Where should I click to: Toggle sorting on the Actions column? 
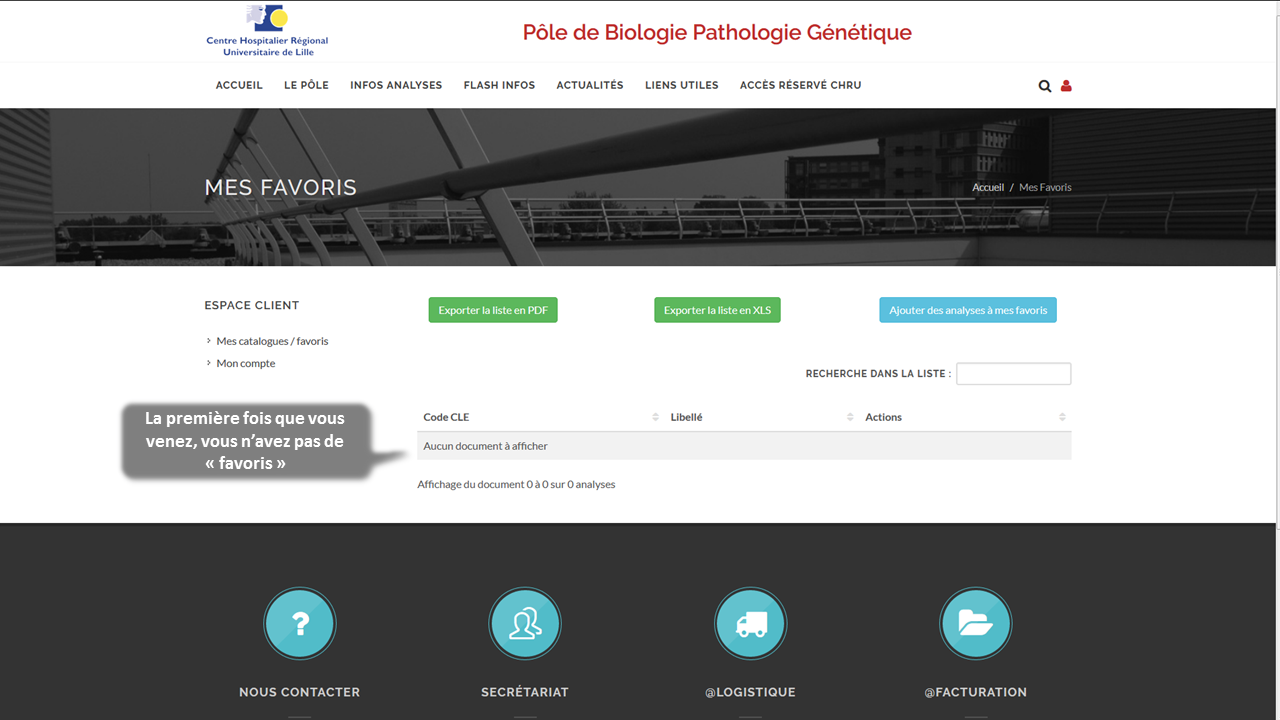(1062, 417)
